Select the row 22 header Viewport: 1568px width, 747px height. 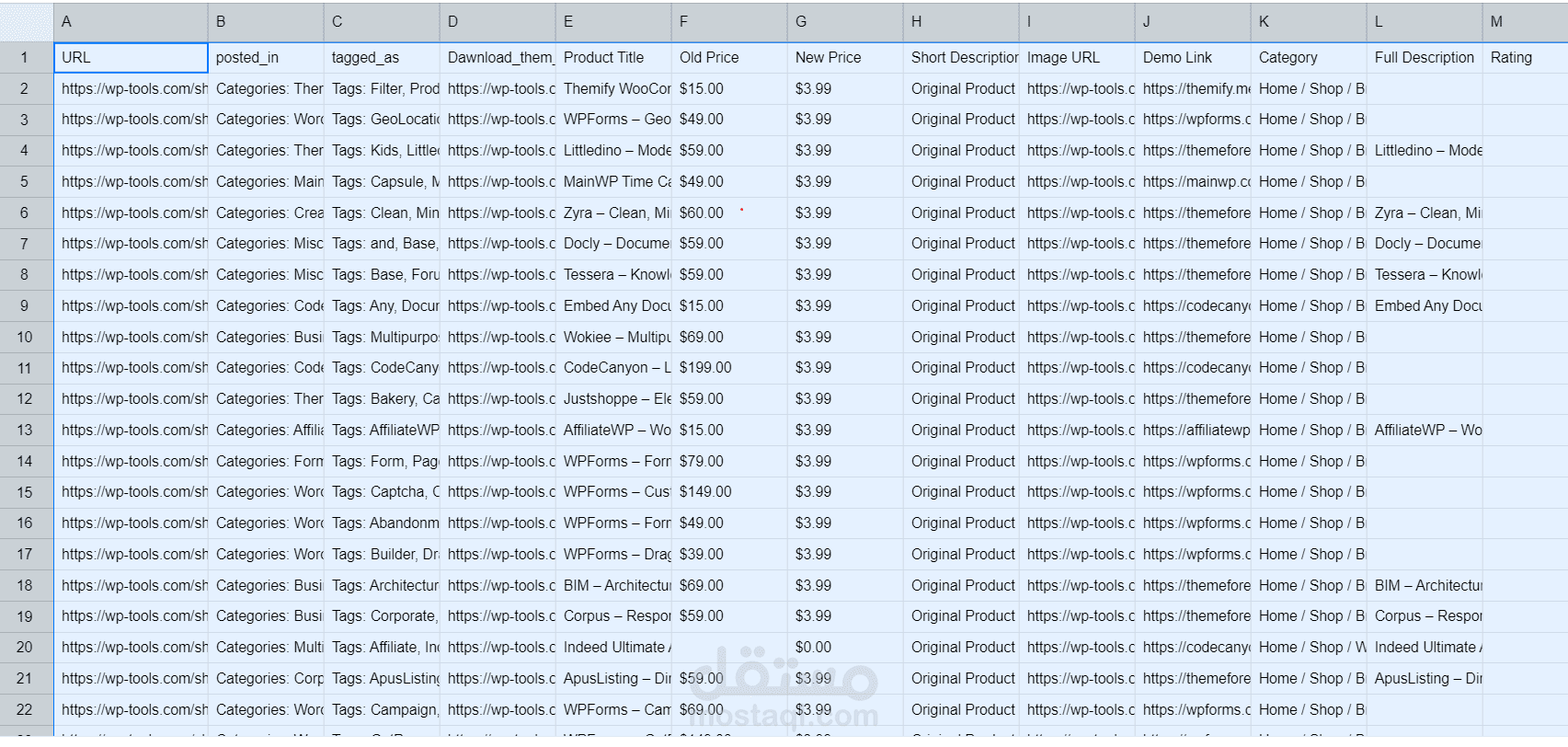coord(27,709)
